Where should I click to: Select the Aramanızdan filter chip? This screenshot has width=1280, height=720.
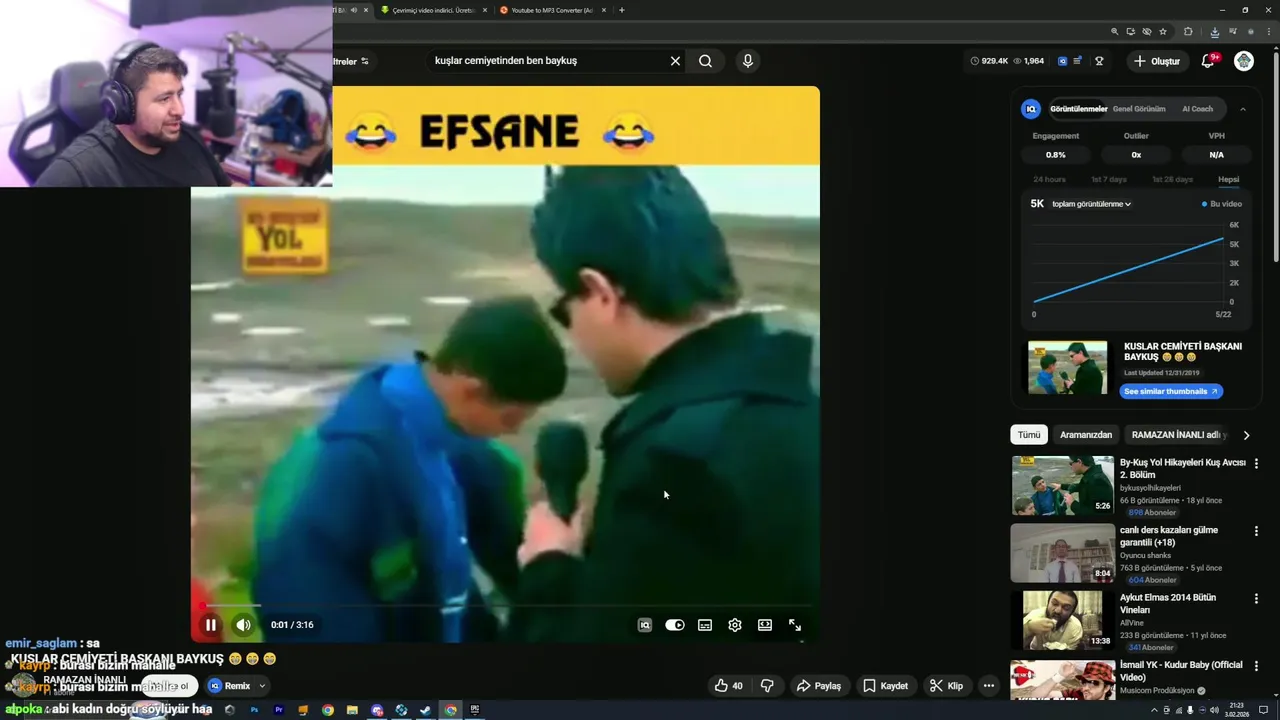[x=1086, y=435]
